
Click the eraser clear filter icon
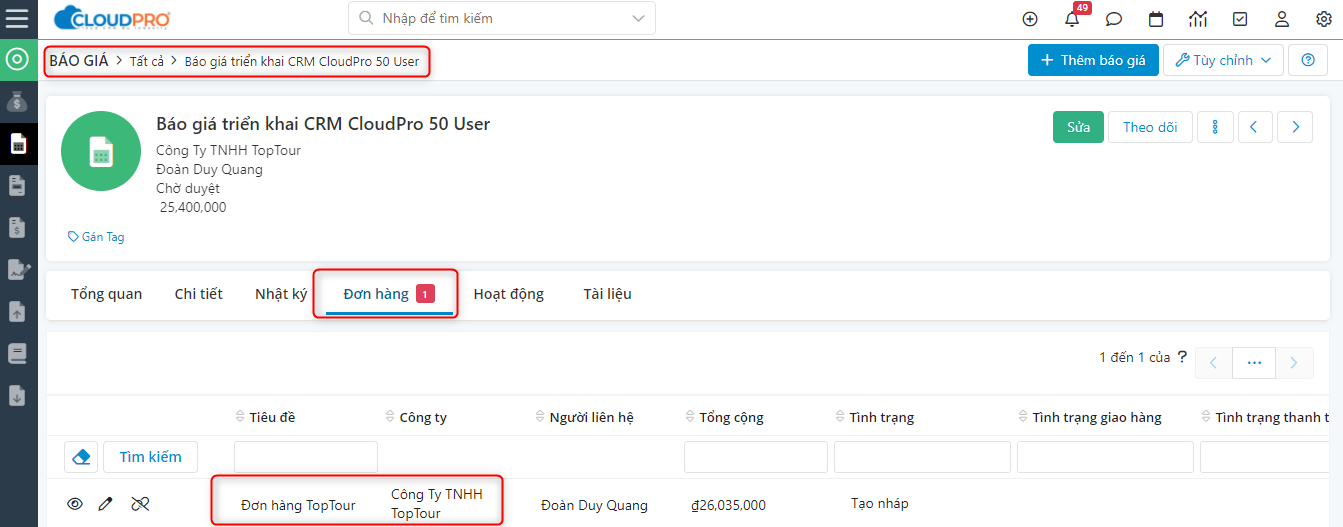pos(81,457)
